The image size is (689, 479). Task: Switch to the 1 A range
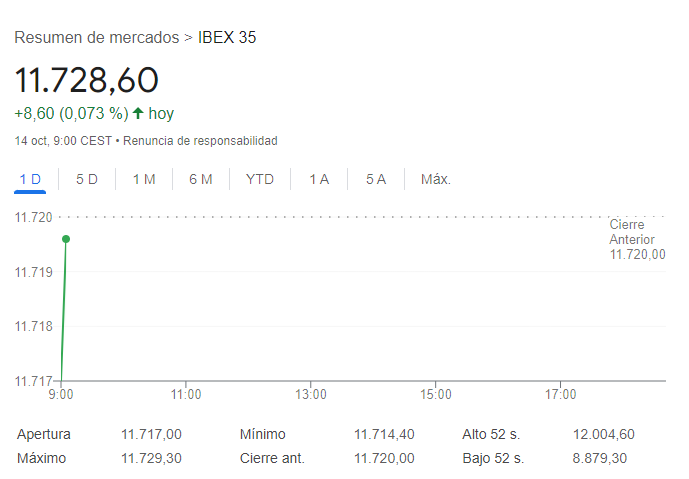pyautogui.click(x=319, y=179)
